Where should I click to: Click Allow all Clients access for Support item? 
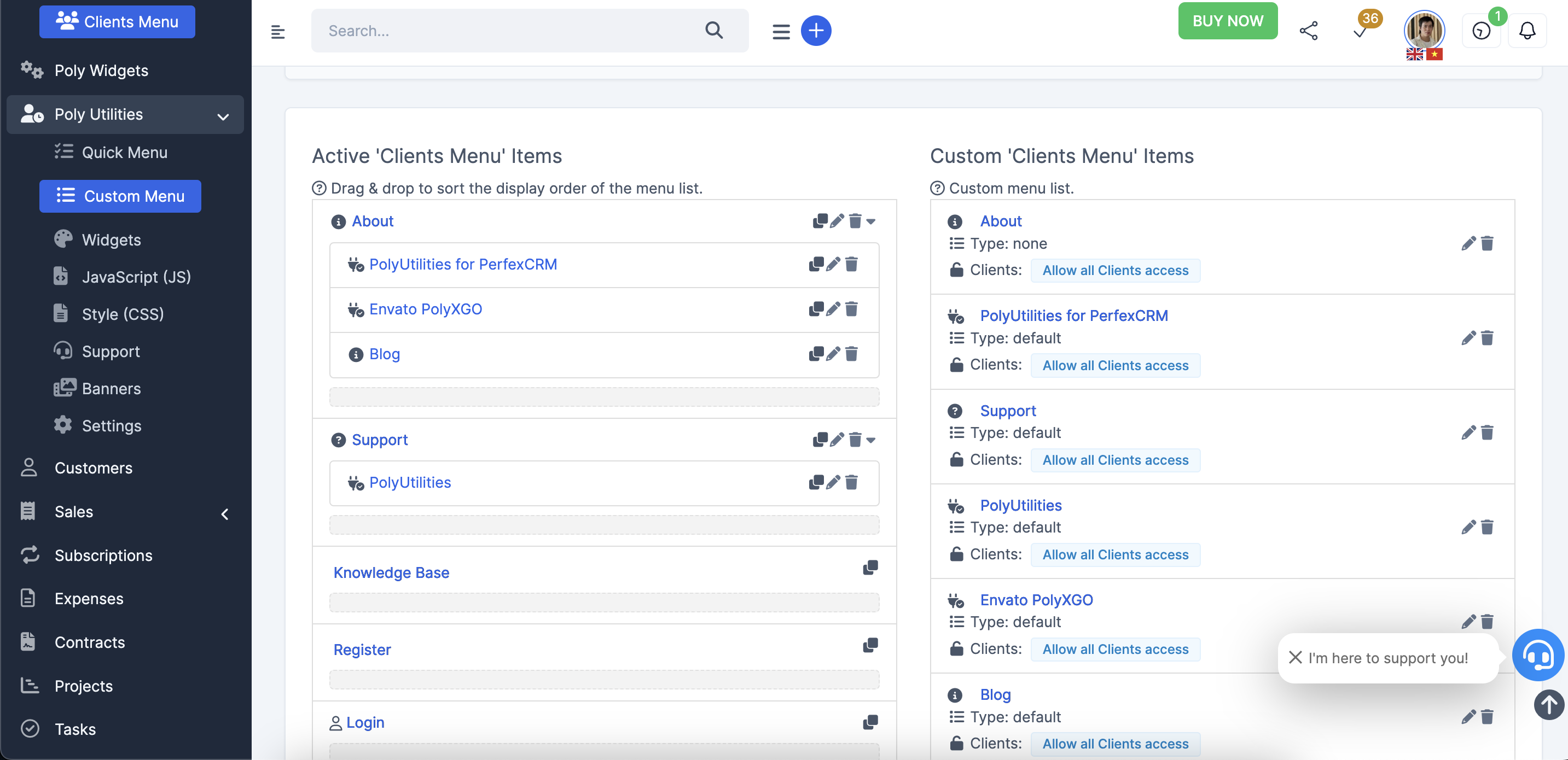pos(1115,460)
